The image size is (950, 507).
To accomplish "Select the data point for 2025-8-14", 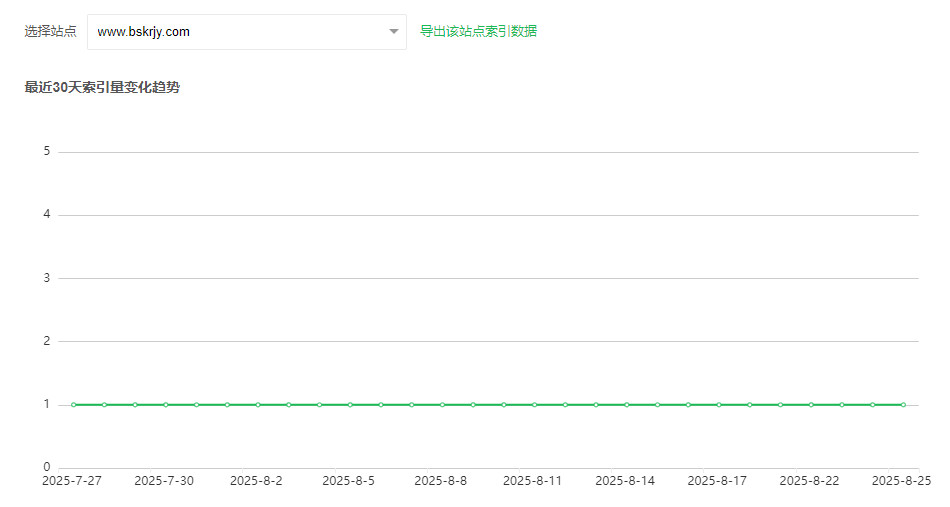I will tap(626, 405).
